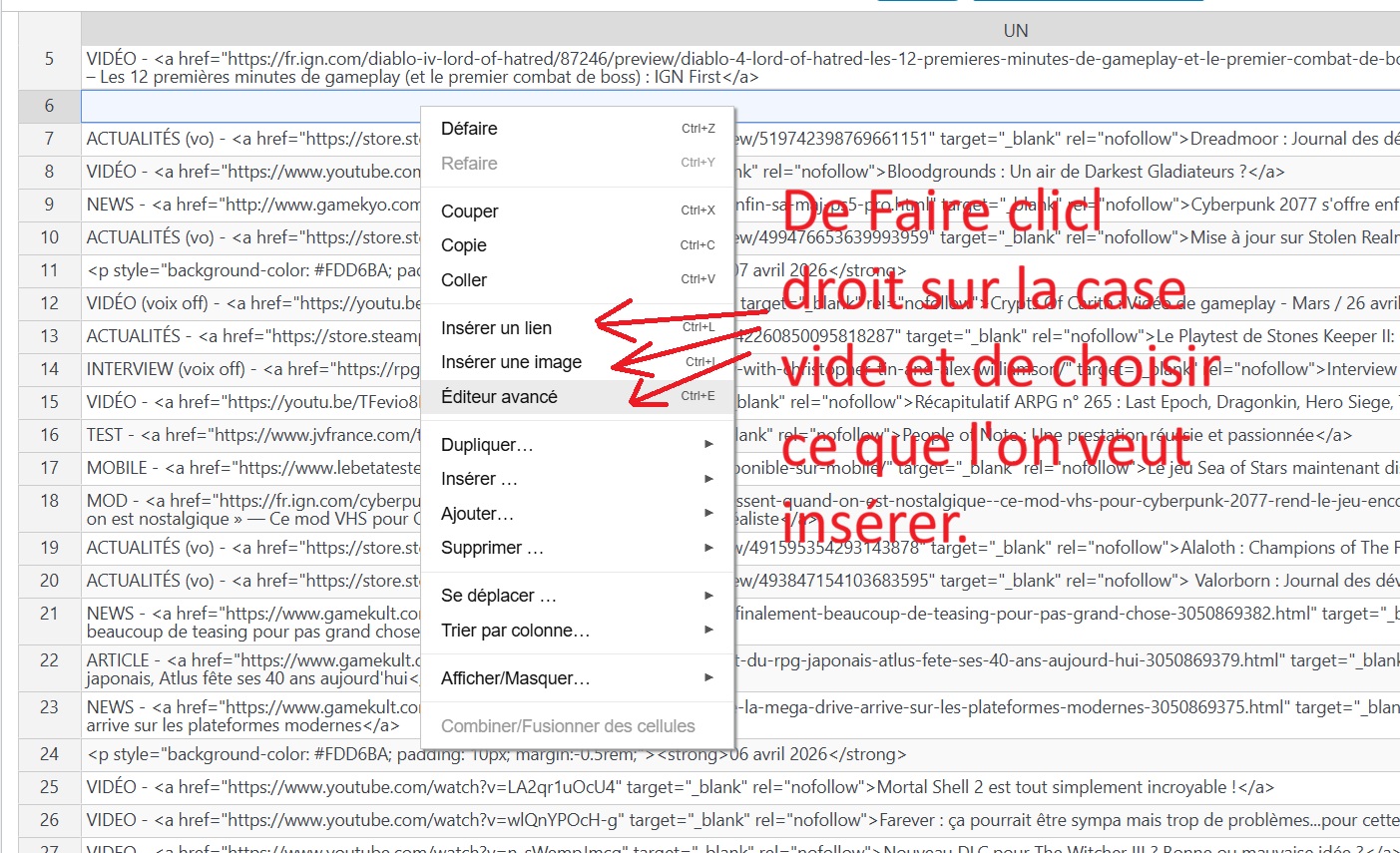Select row header 15
1400x853 pixels.
[50, 402]
